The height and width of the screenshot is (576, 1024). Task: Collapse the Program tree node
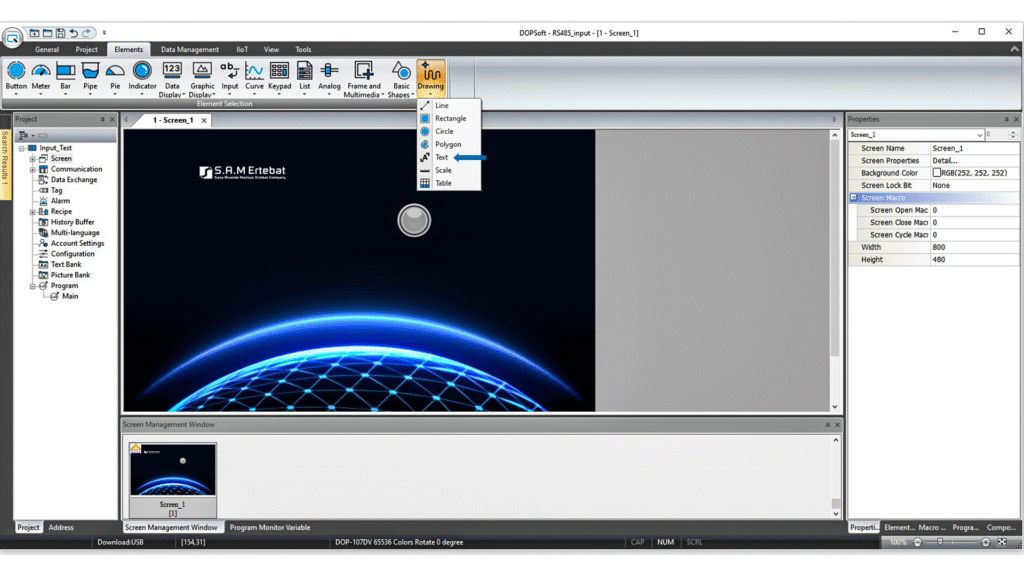[32, 286]
